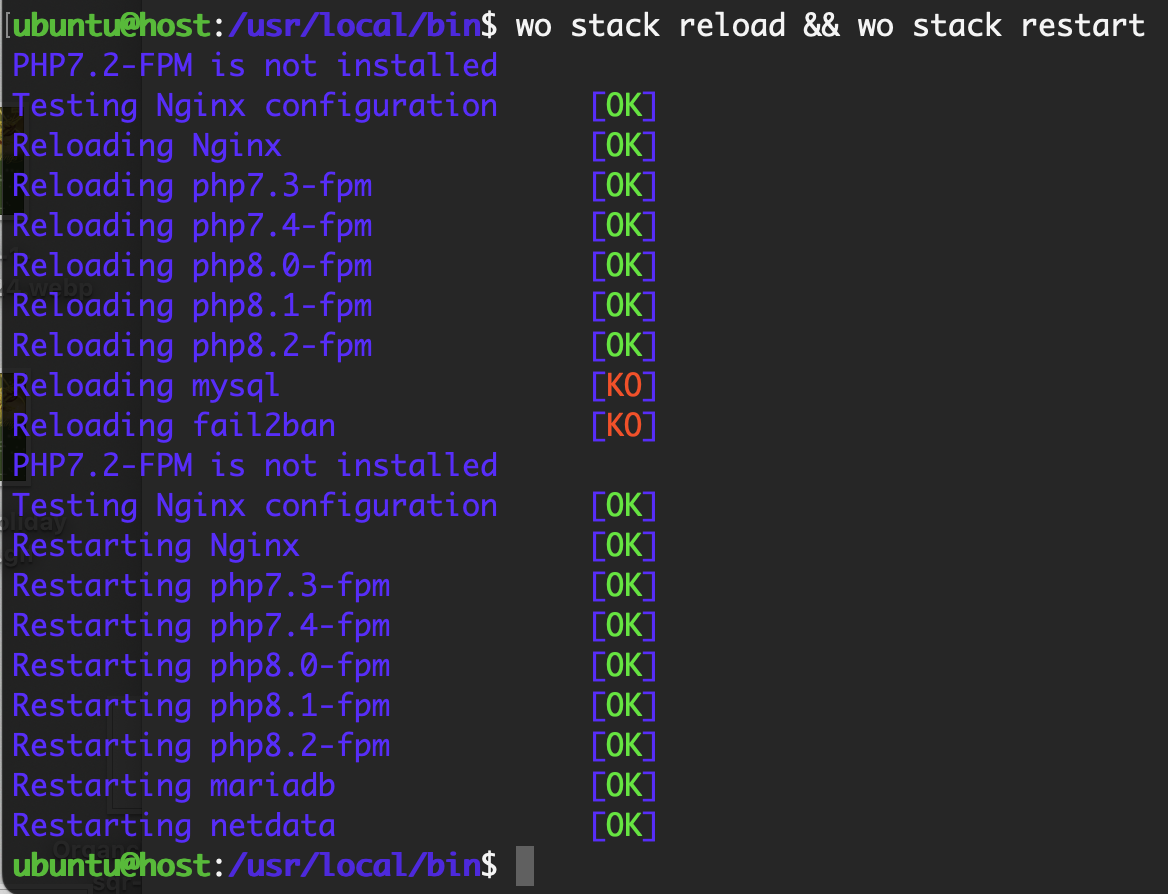Click the 'Restarting mariadb' text
The height and width of the screenshot is (894, 1168).
[173, 786]
